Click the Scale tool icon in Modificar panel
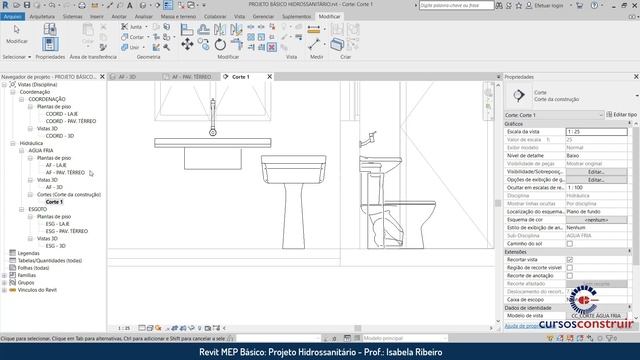Viewport: 640px width, 360px height. click(x=261, y=37)
